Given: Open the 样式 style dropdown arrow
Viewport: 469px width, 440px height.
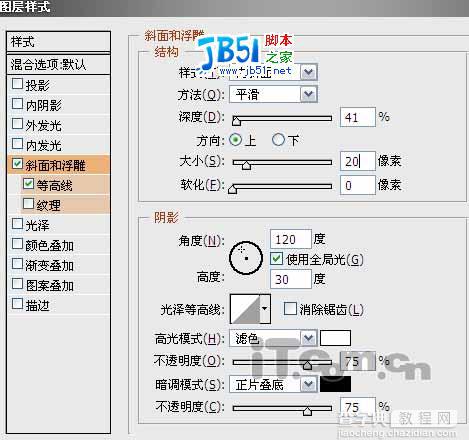Looking at the screenshot, I should pos(309,72).
